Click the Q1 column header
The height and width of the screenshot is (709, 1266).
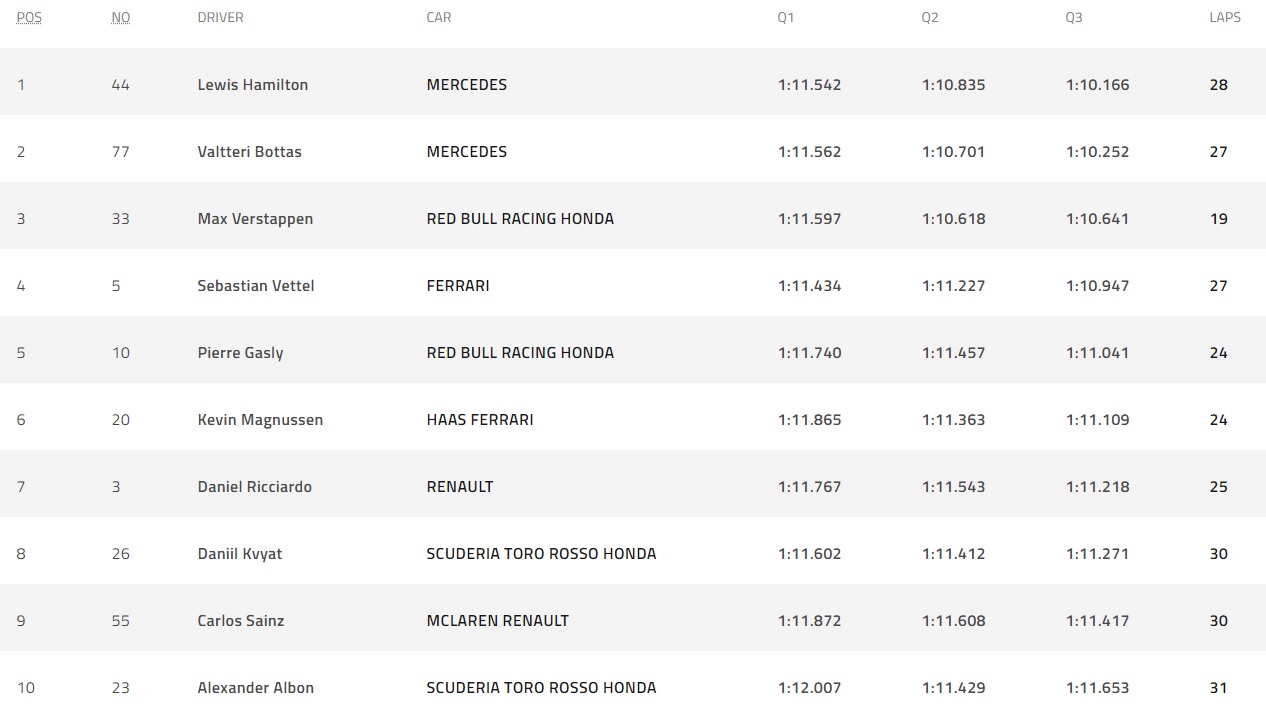[786, 18]
